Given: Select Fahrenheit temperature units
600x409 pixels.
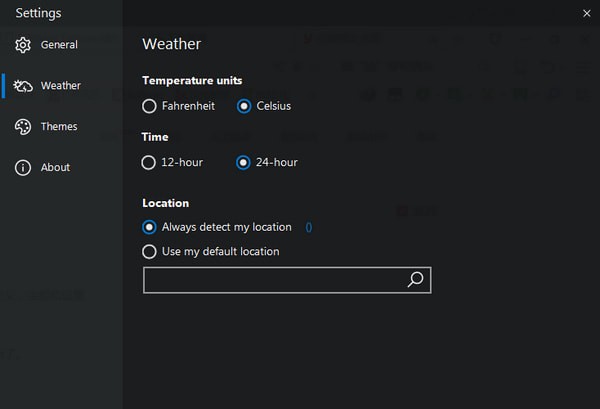Looking at the screenshot, I should point(150,106).
